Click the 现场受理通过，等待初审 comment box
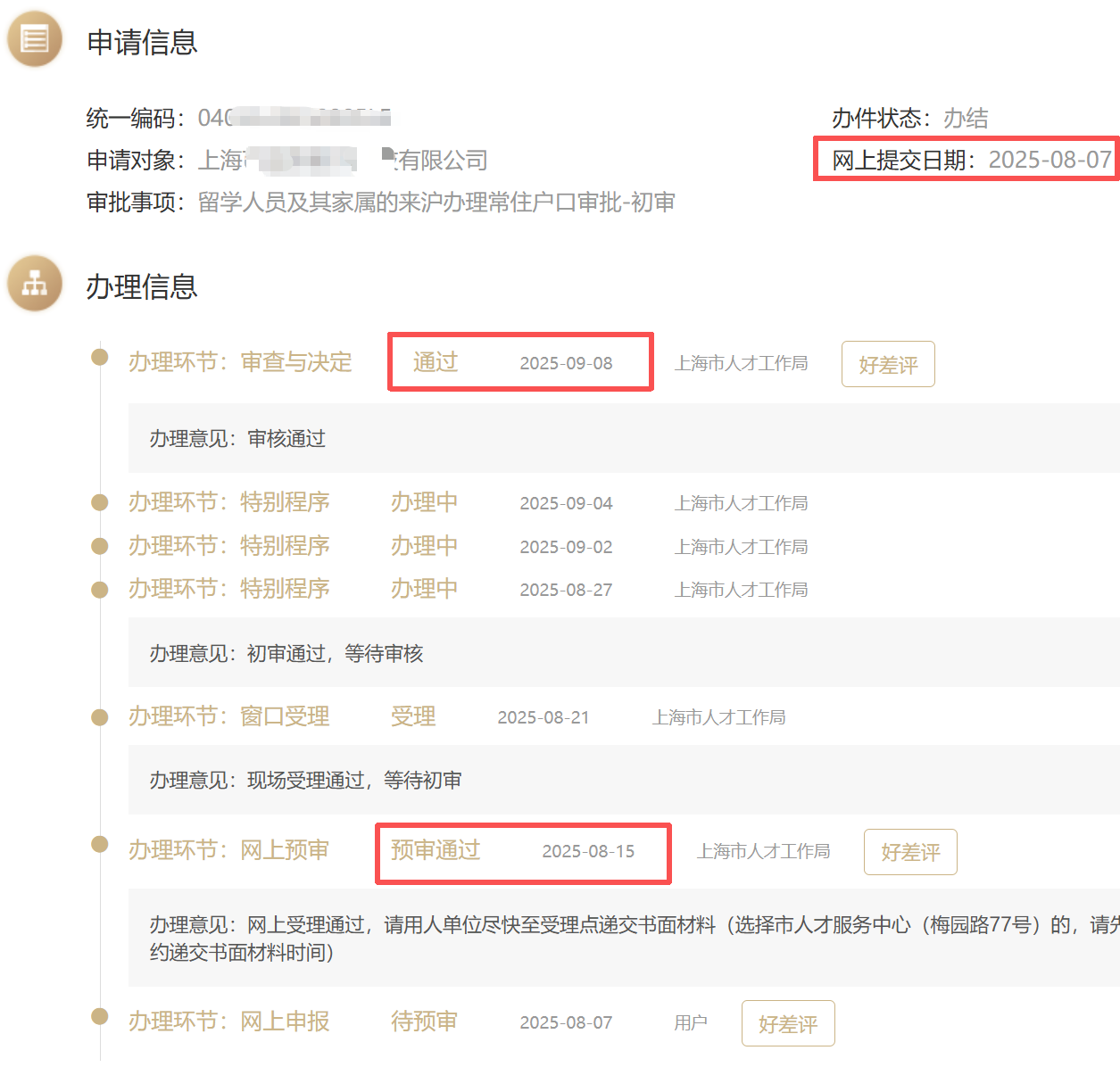 [623, 781]
